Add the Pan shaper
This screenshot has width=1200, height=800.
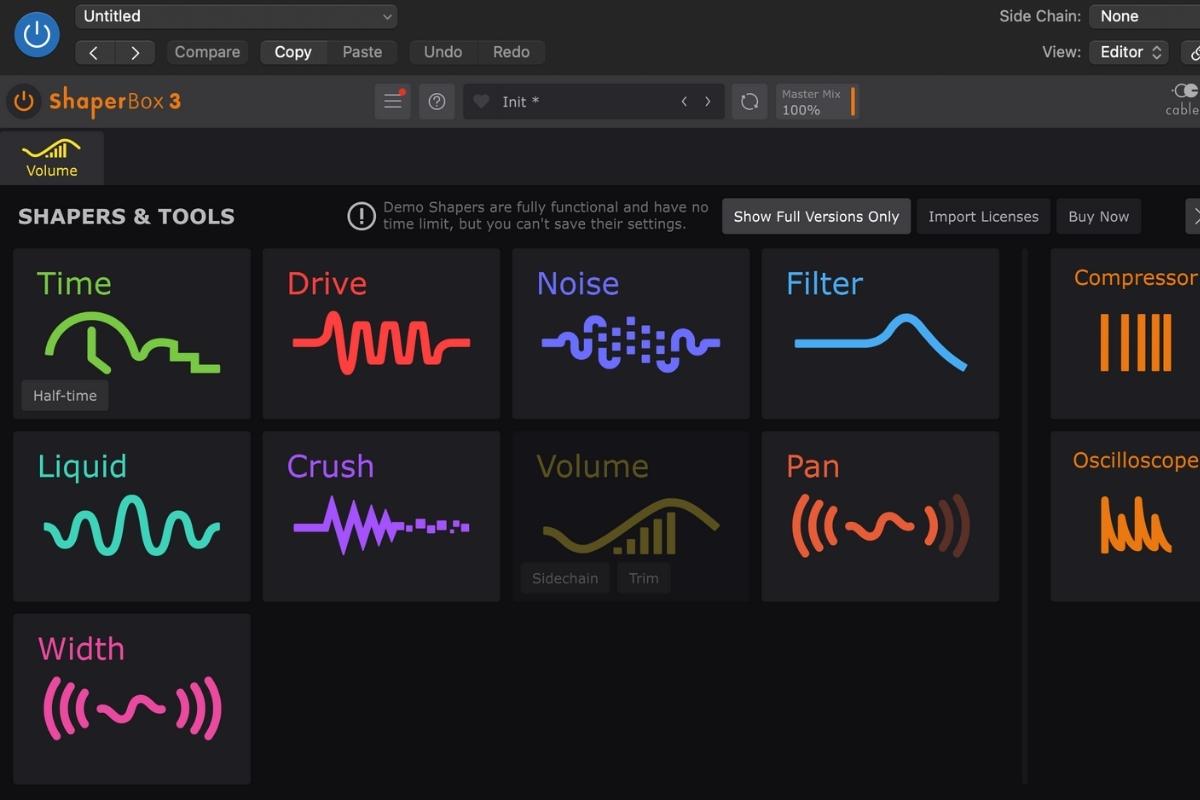point(880,516)
